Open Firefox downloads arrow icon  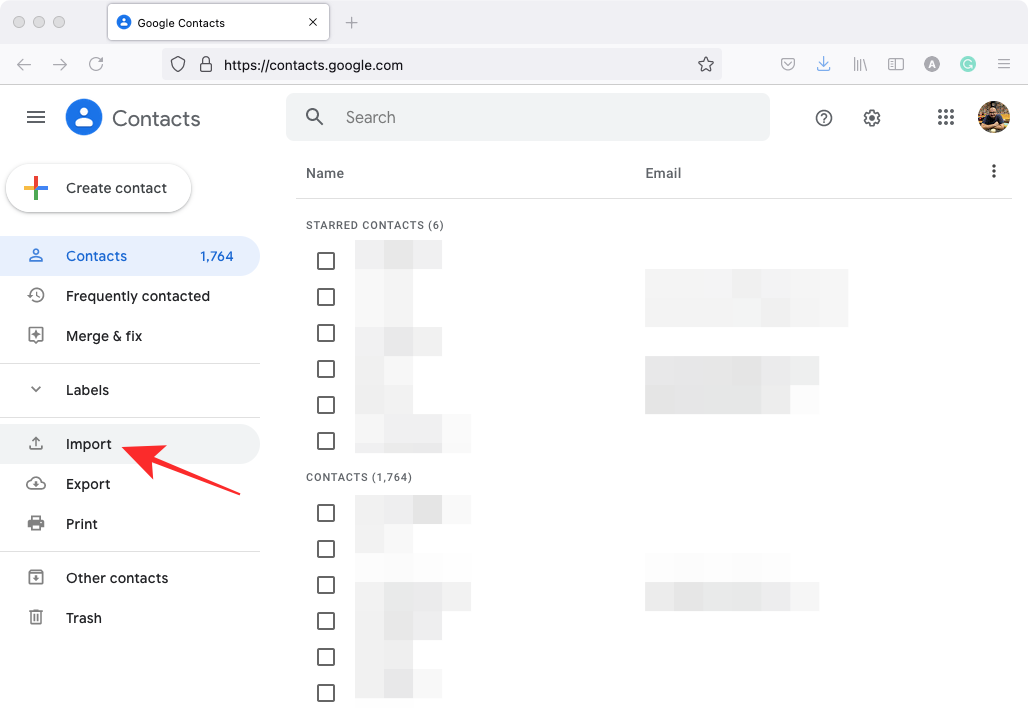tap(823, 64)
